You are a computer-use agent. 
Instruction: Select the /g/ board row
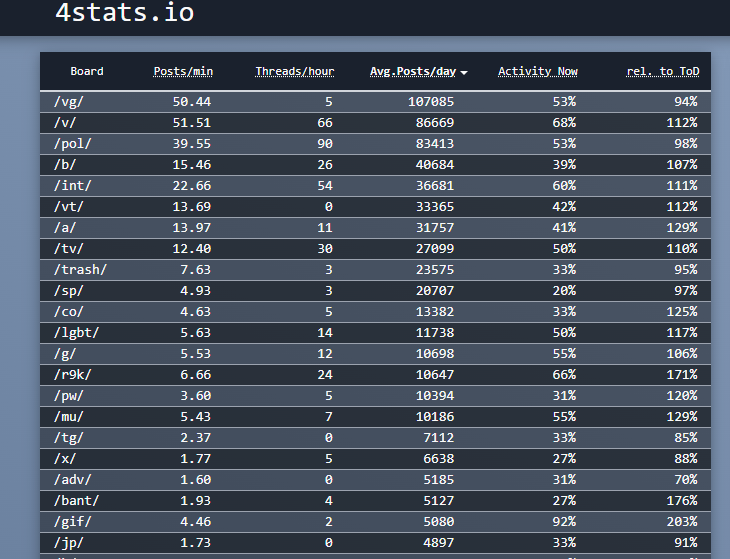pyautogui.click(x=375, y=354)
